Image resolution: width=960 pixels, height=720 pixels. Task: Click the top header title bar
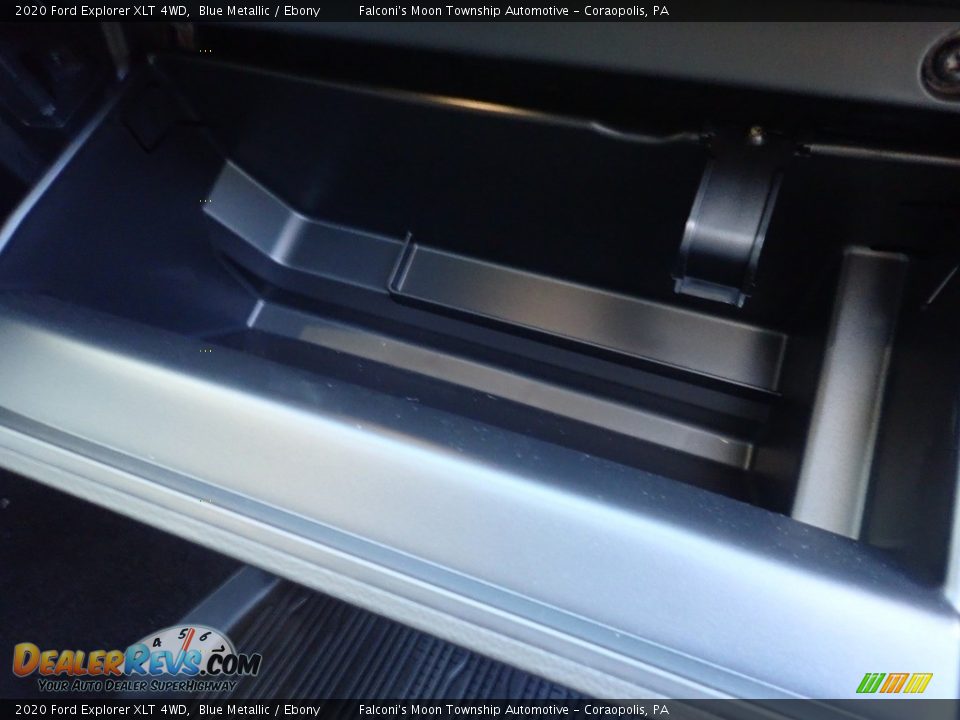(x=480, y=12)
